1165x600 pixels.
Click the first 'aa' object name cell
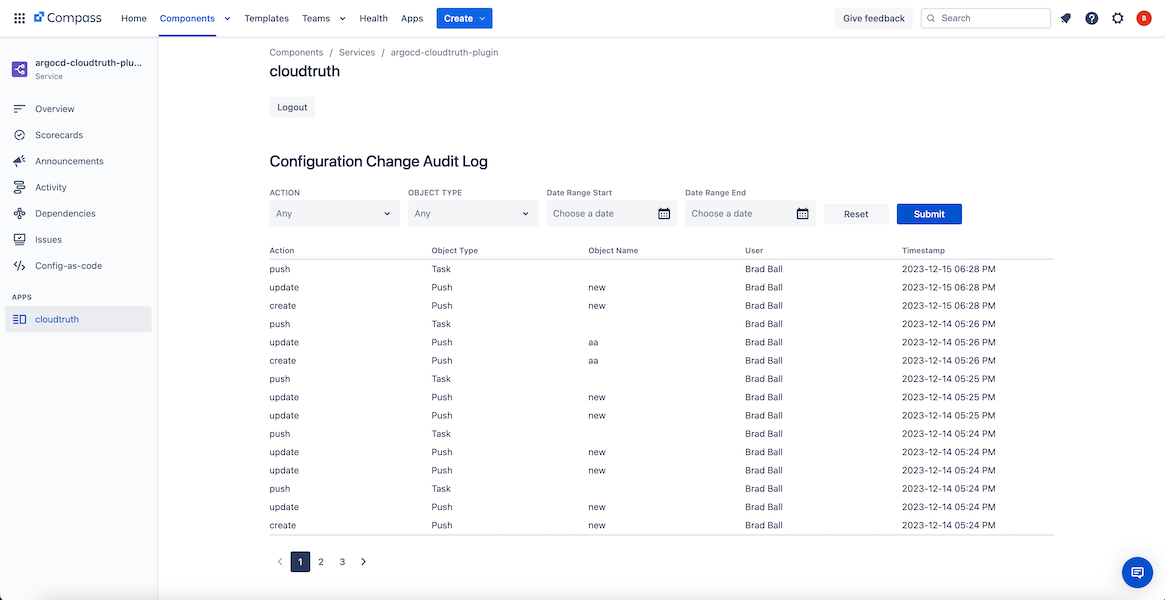point(593,342)
